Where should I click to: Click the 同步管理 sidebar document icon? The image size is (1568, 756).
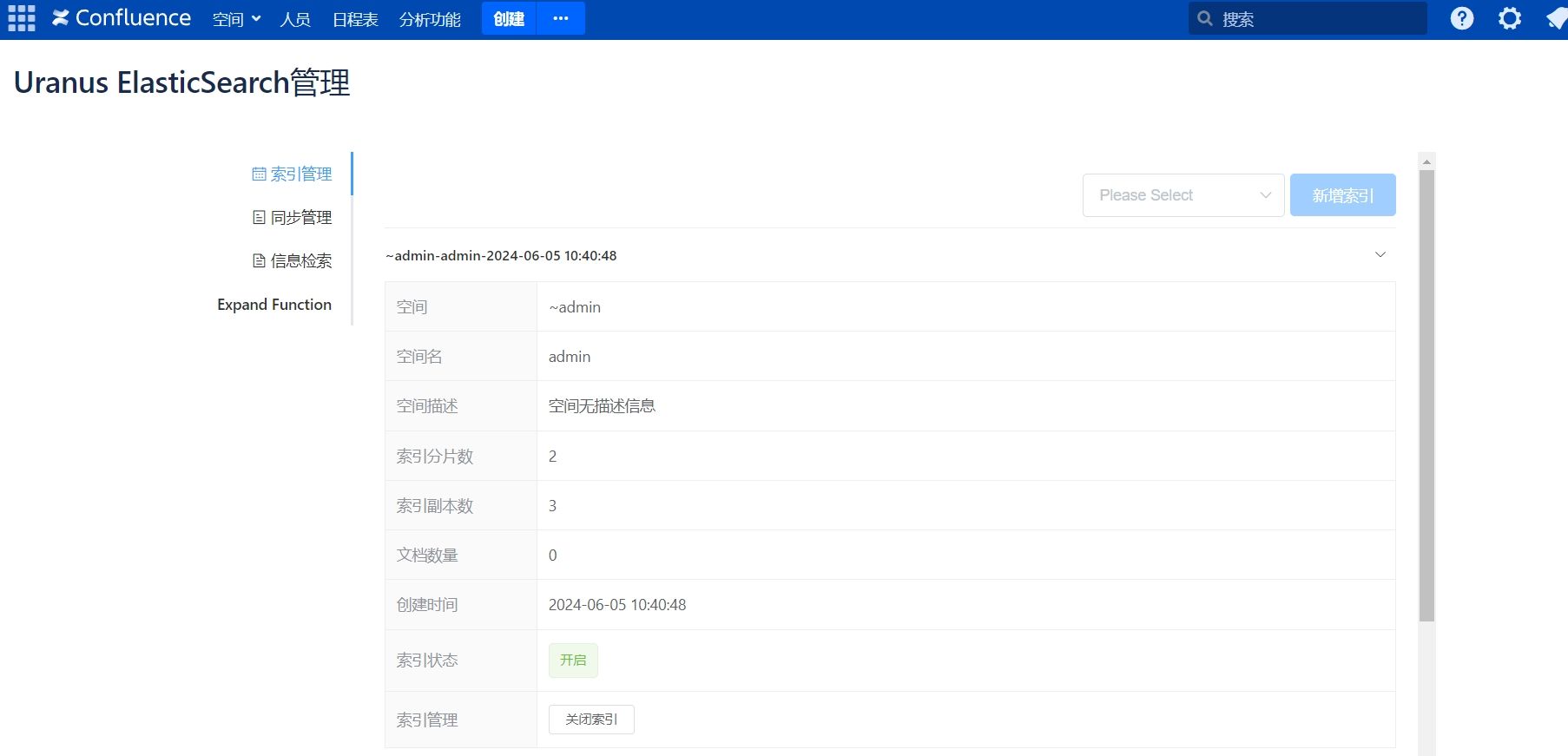(x=259, y=217)
